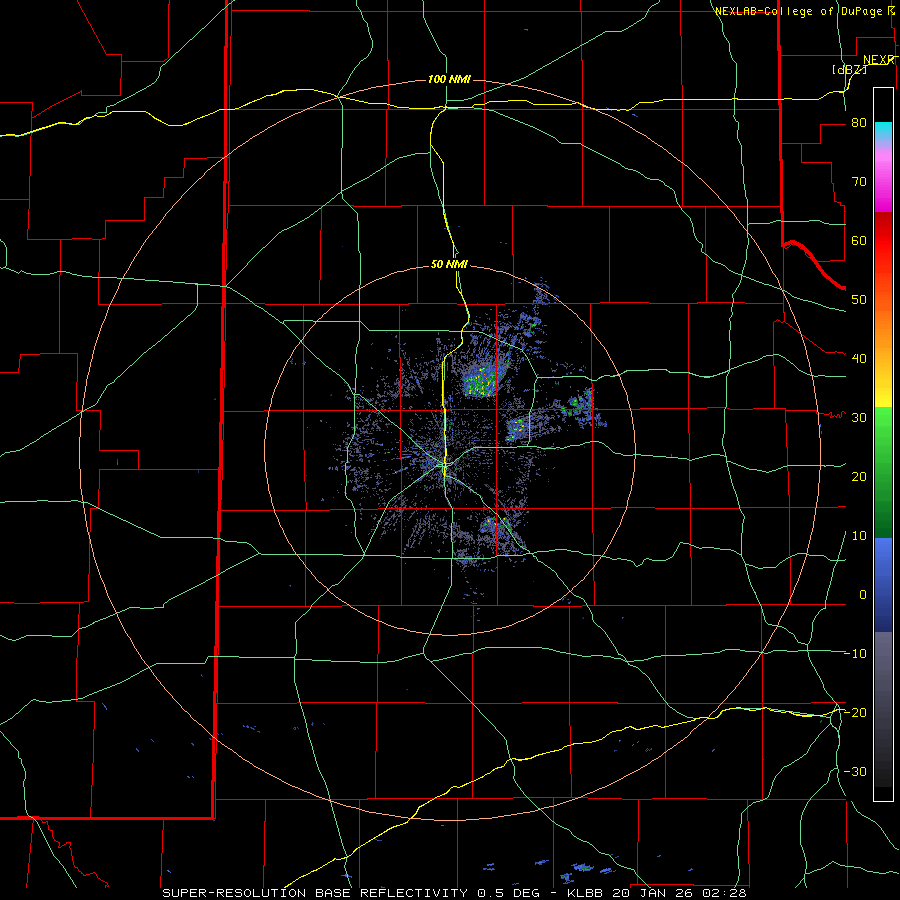Image resolution: width=900 pixels, height=900 pixels.
Task: Click the 70 value on the dBZ scale
Action: tap(859, 182)
